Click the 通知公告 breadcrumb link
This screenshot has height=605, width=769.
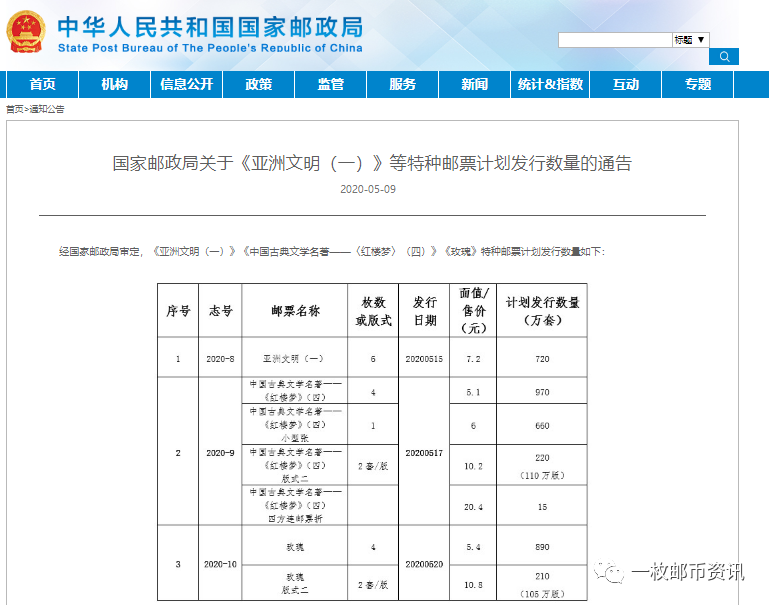tap(47, 109)
